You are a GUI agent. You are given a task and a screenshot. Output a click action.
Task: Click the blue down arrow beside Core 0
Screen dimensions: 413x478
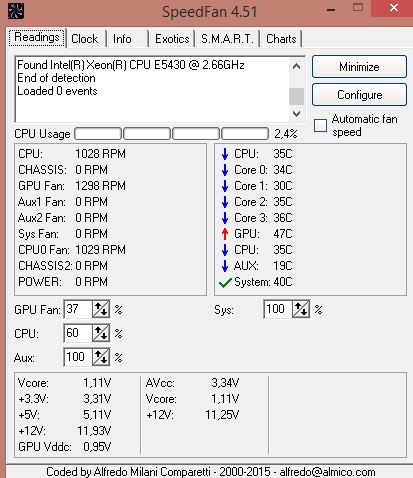click(x=225, y=170)
